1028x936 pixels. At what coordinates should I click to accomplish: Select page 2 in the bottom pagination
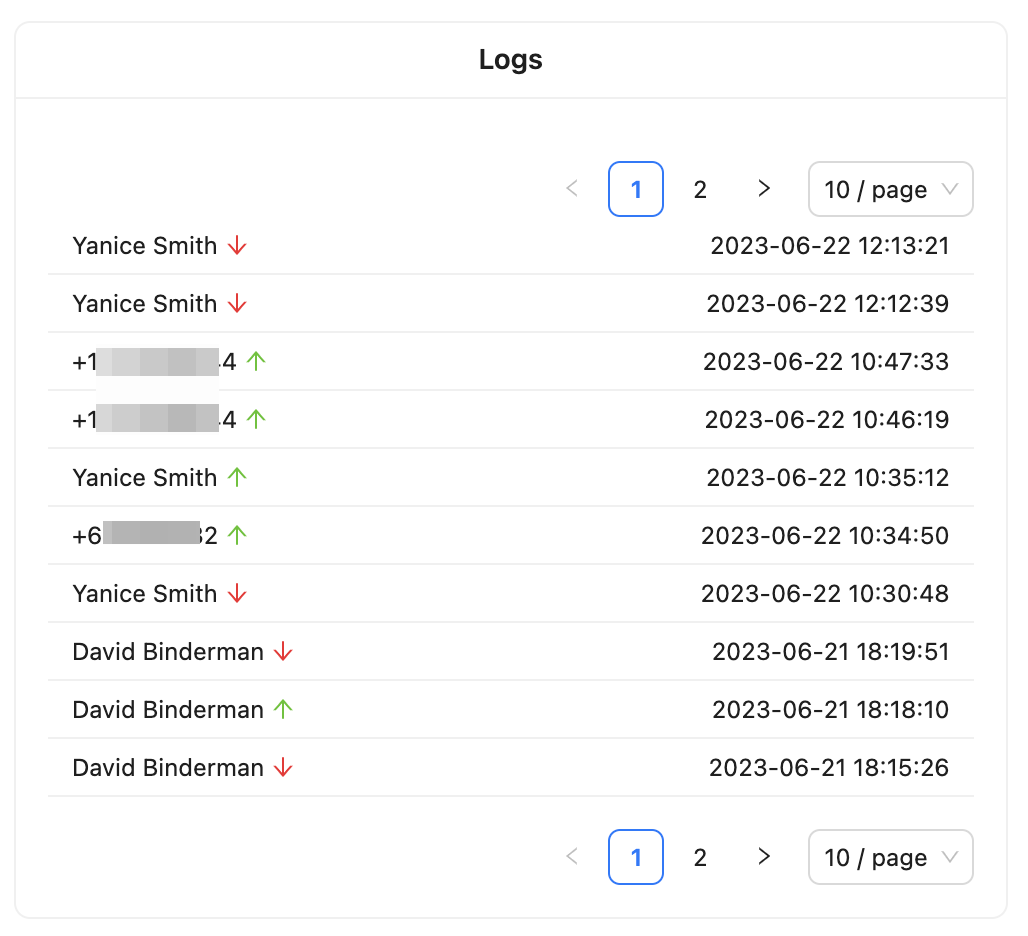pyautogui.click(x=700, y=857)
